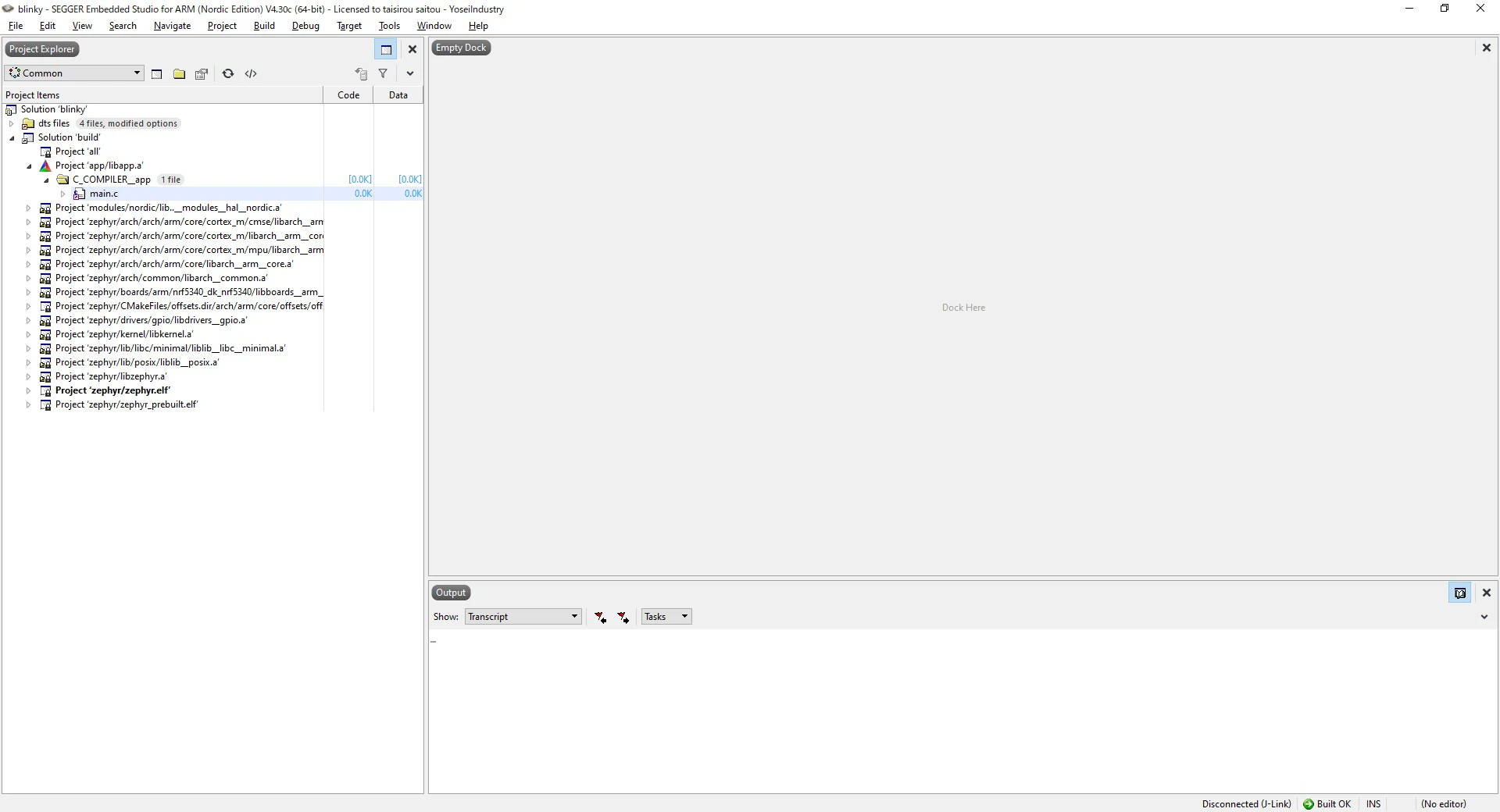Collapse the Solution 'build' node
This screenshot has width=1500, height=812.
(12, 138)
